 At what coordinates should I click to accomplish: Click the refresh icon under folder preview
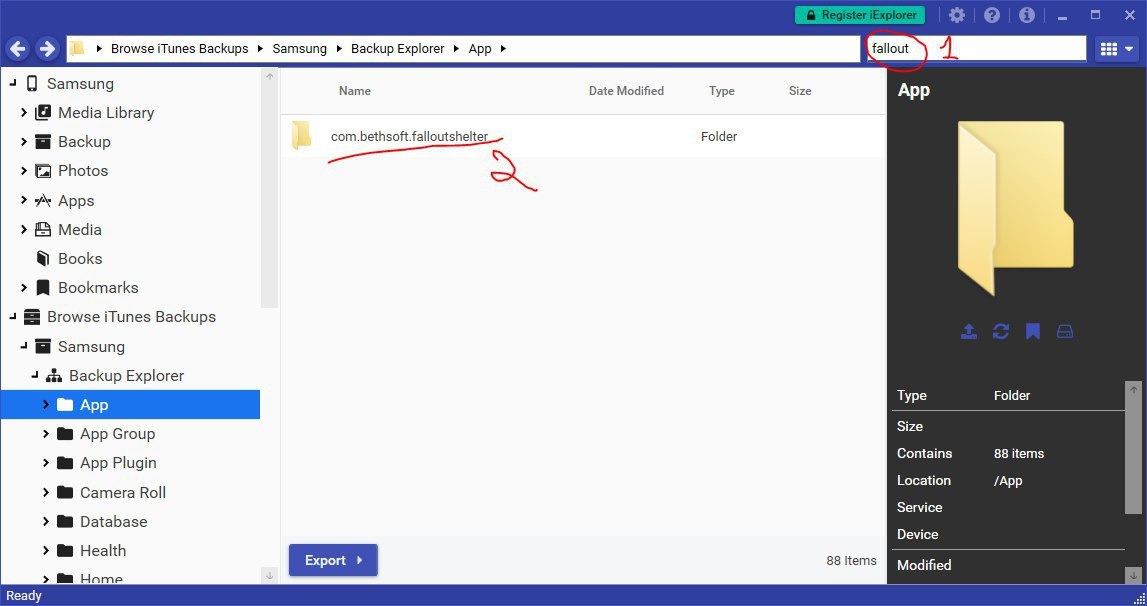(1001, 332)
